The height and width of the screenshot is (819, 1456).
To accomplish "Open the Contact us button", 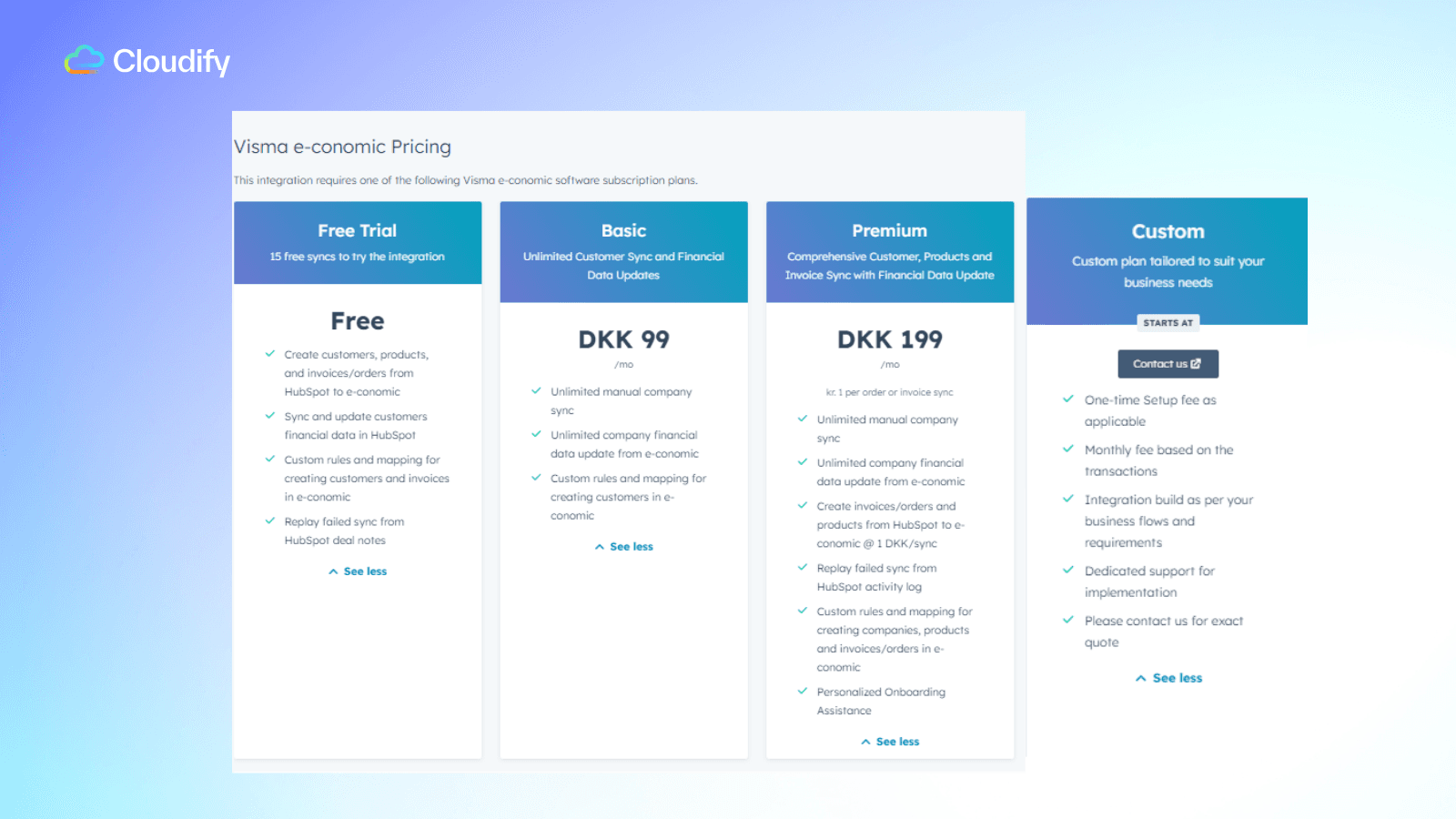I will pyautogui.click(x=1168, y=364).
